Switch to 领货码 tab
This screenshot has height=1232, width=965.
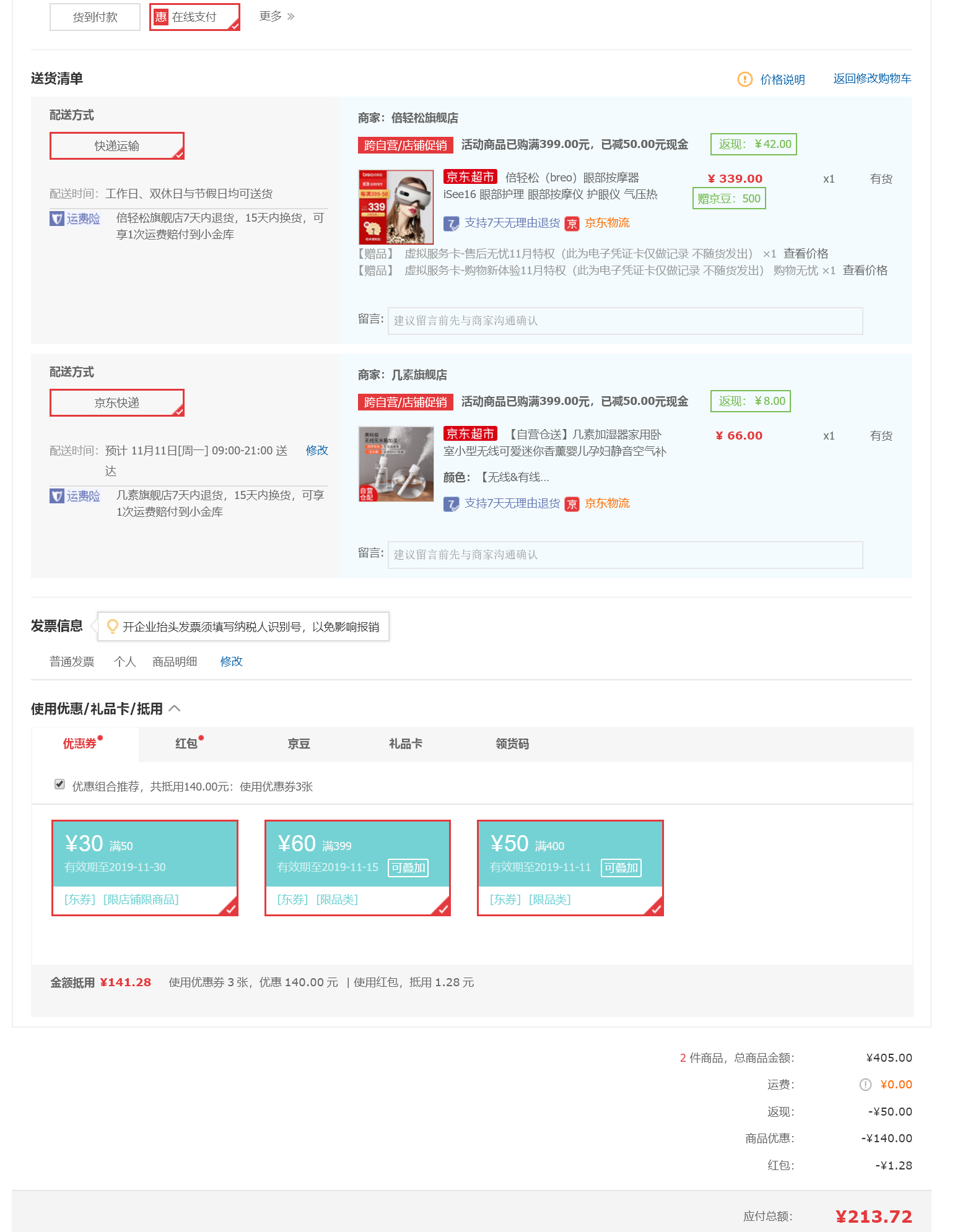tap(512, 744)
